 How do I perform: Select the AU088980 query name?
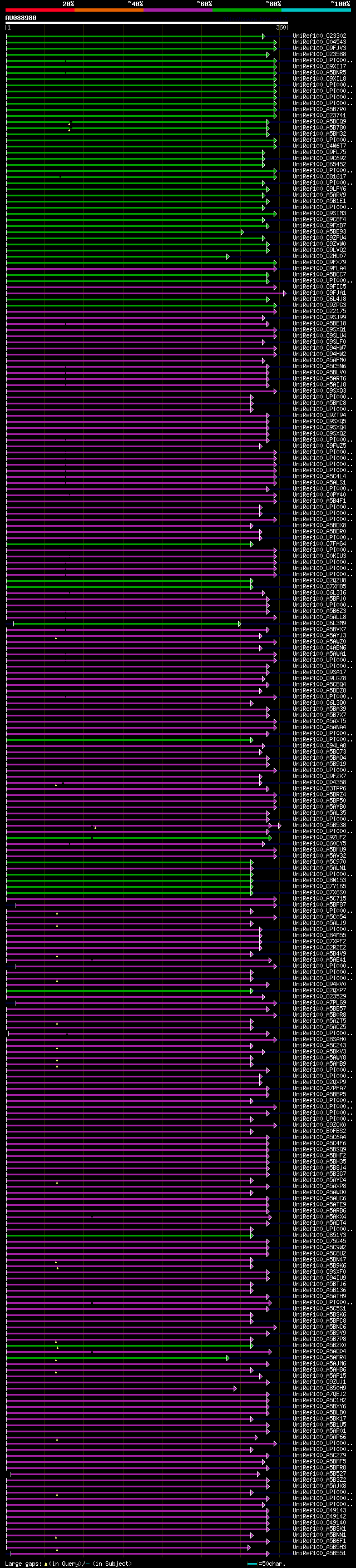(x=21, y=18)
